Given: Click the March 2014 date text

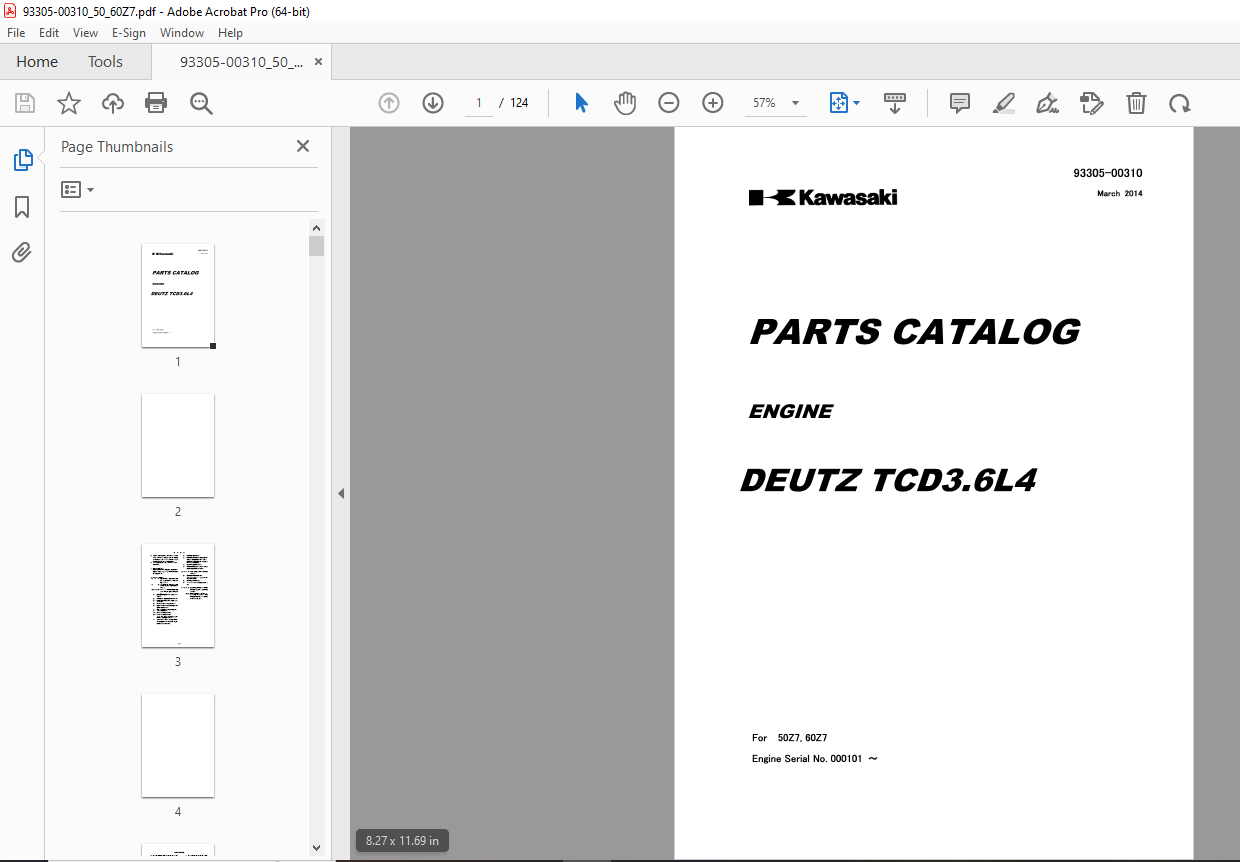Looking at the screenshot, I should (x=1119, y=194).
